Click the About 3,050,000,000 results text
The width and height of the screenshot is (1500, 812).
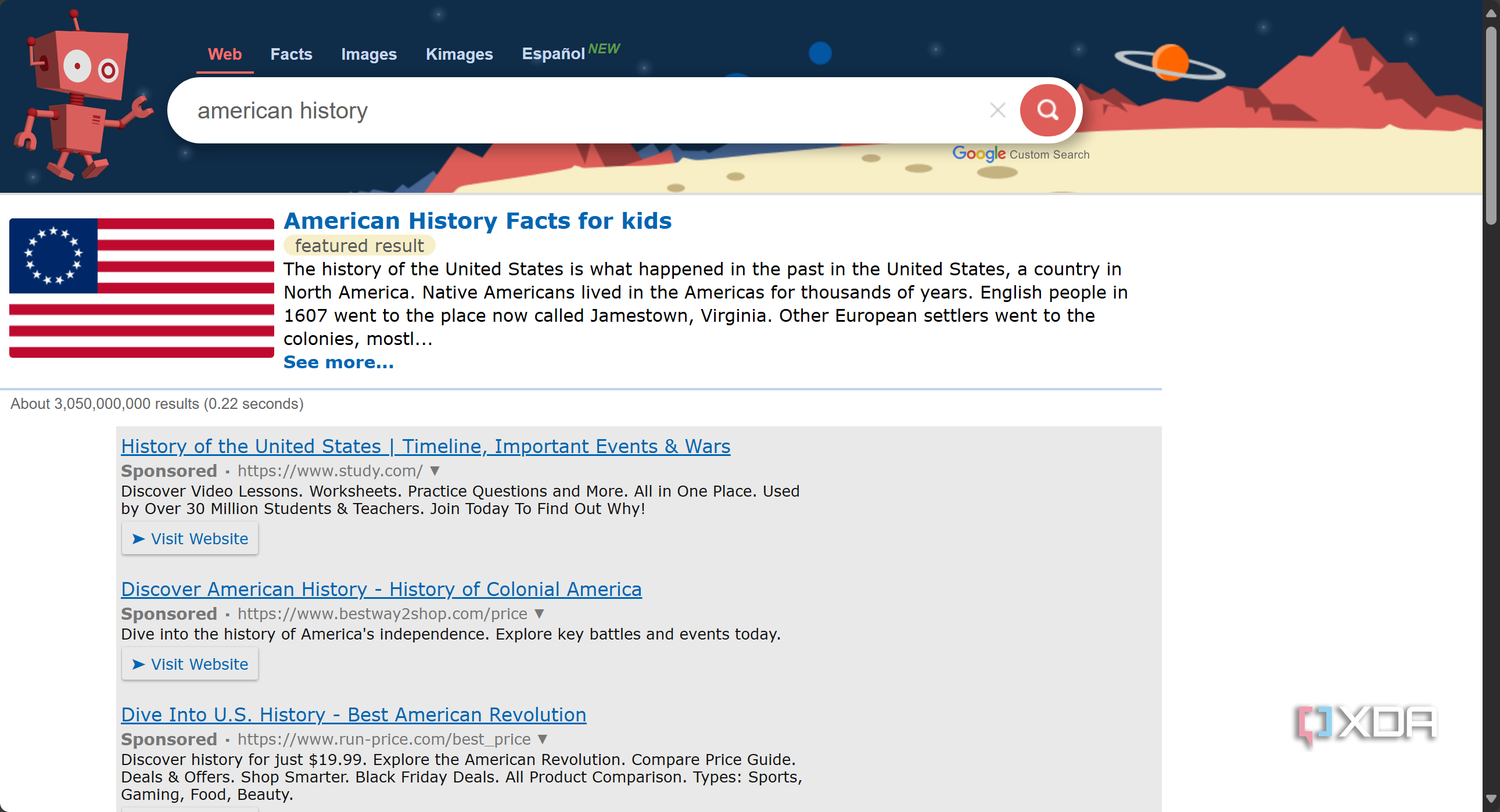(157, 404)
